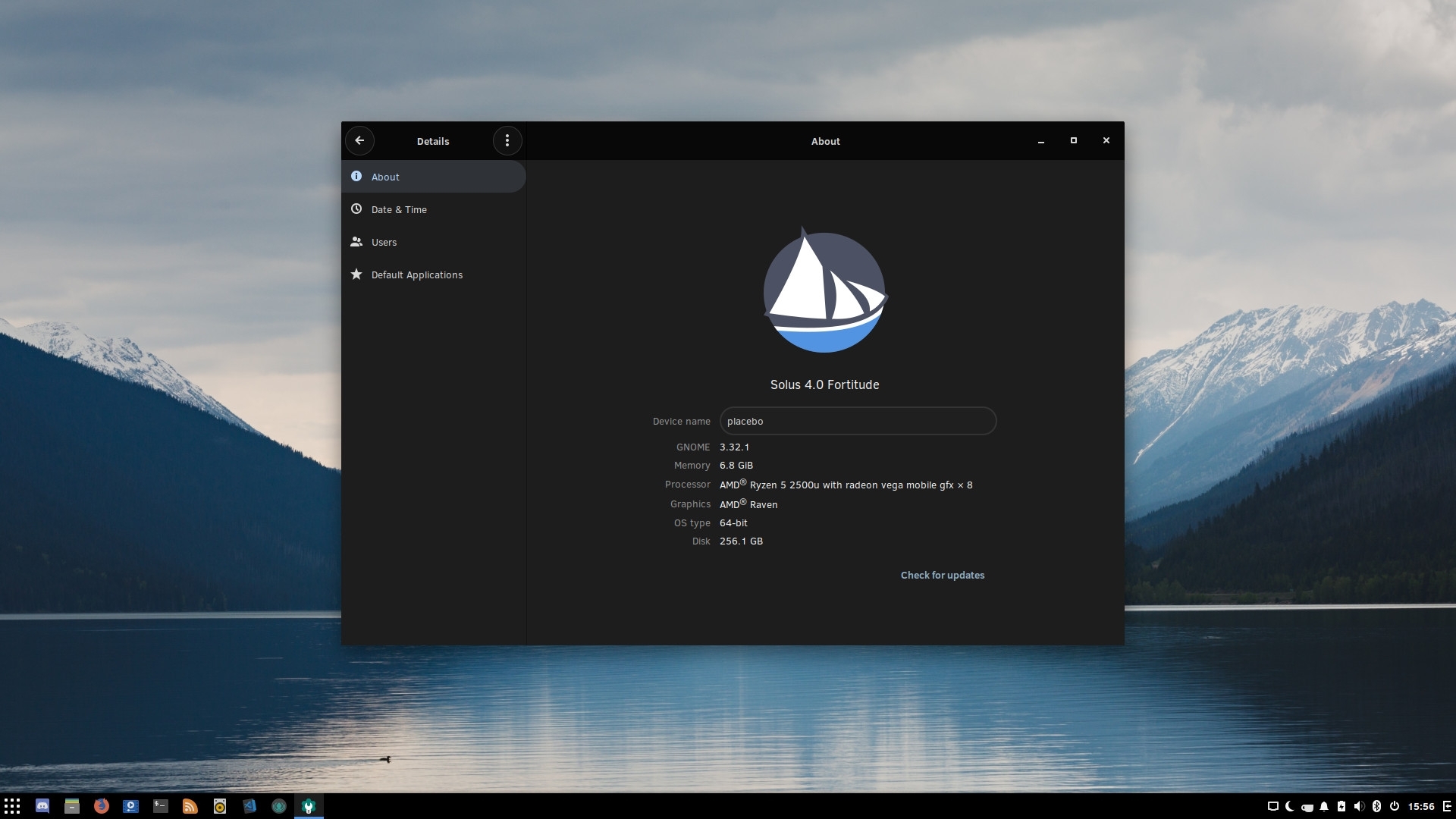
Task: Open the RSS feed reader taskbar icon
Action: pos(190,806)
